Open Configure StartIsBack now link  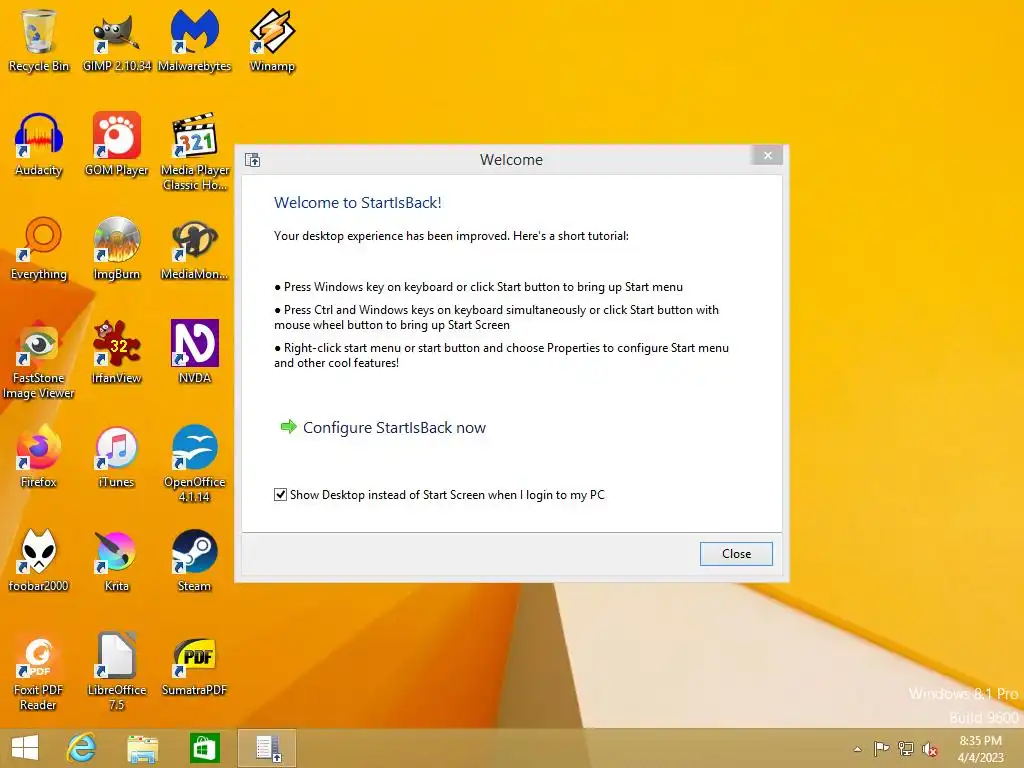click(394, 428)
